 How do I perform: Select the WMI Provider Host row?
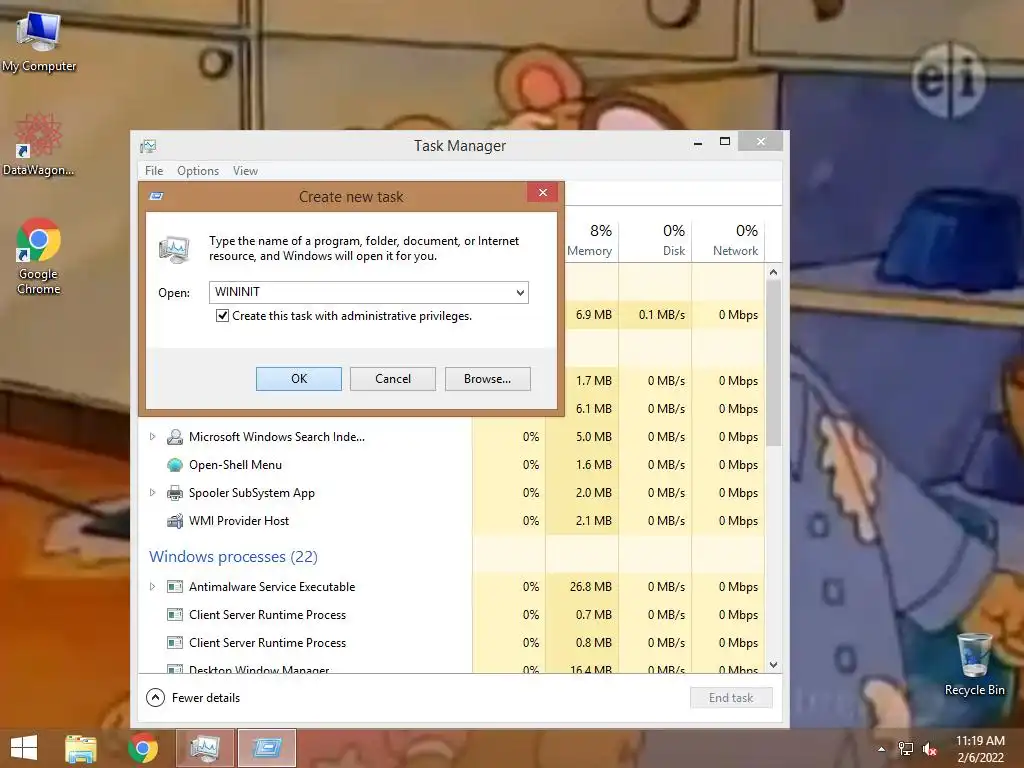point(451,521)
